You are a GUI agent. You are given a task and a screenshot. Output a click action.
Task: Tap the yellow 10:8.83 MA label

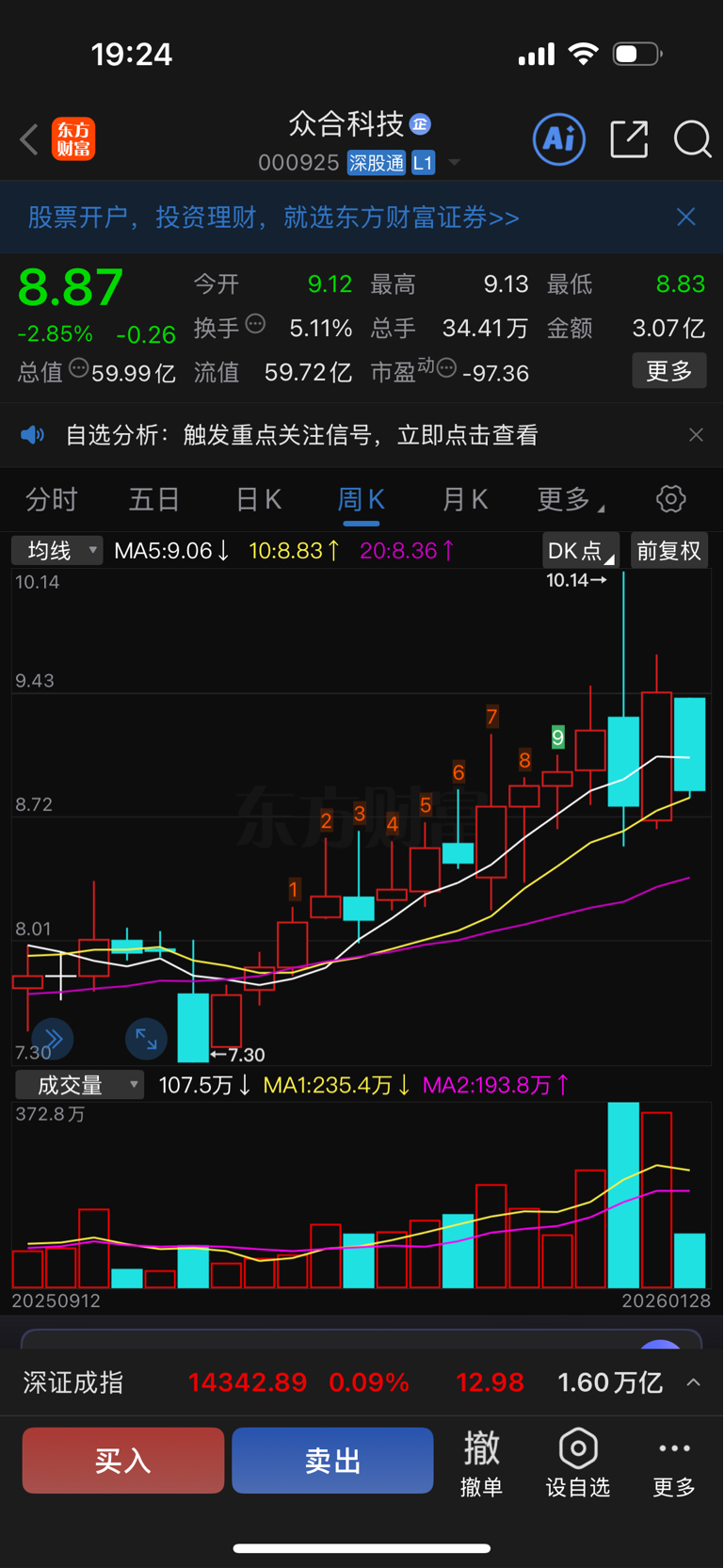(x=294, y=551)
